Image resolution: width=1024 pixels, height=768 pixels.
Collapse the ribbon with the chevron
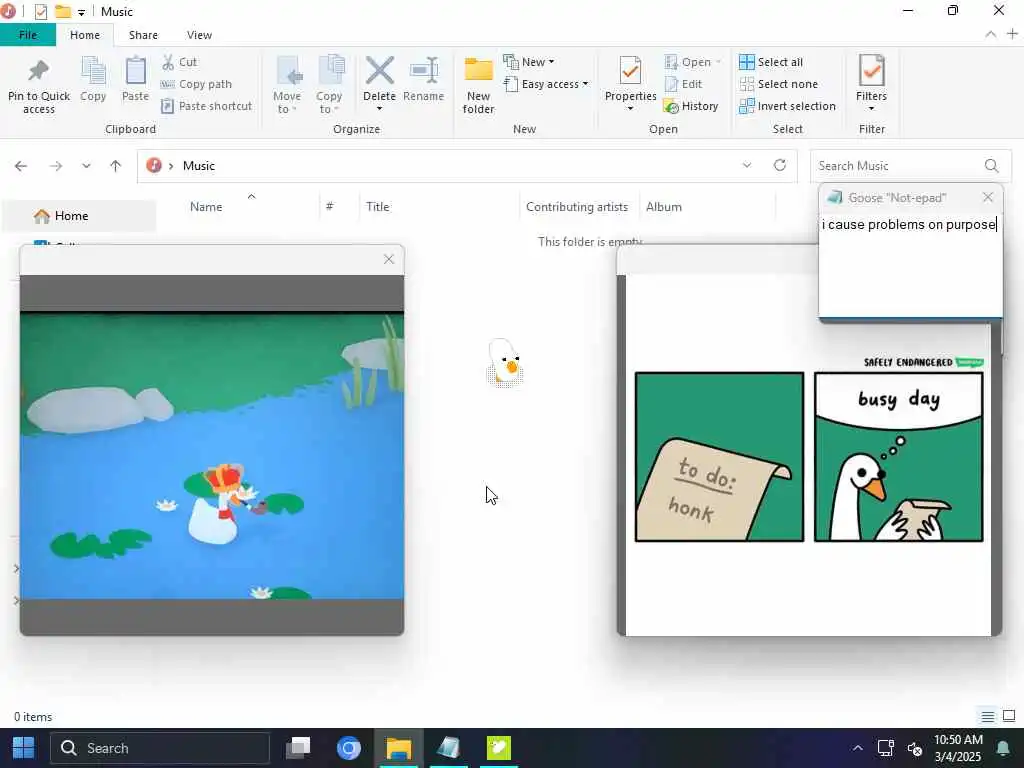tap(991, 34)
